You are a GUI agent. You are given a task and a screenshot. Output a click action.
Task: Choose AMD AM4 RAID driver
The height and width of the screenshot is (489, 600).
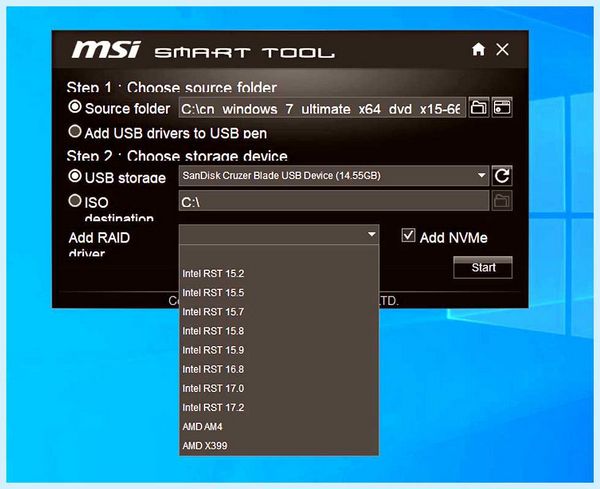point(279,427)
